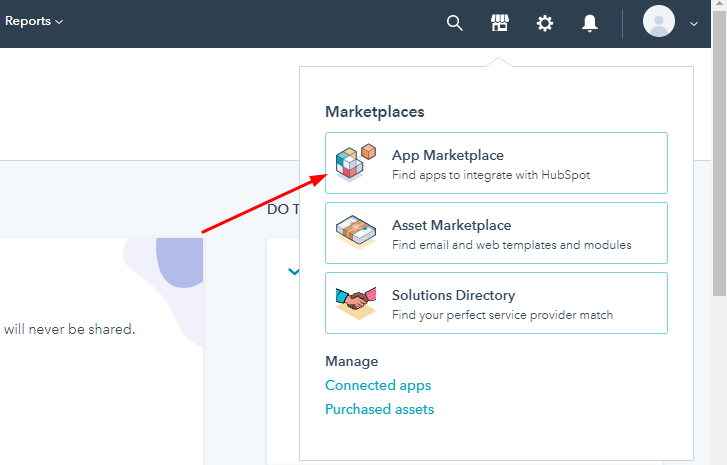Viewport: 727px width, 465px height.
Task: Click the handshake Solutions Directory icon
Action: (x=356, y=303)
